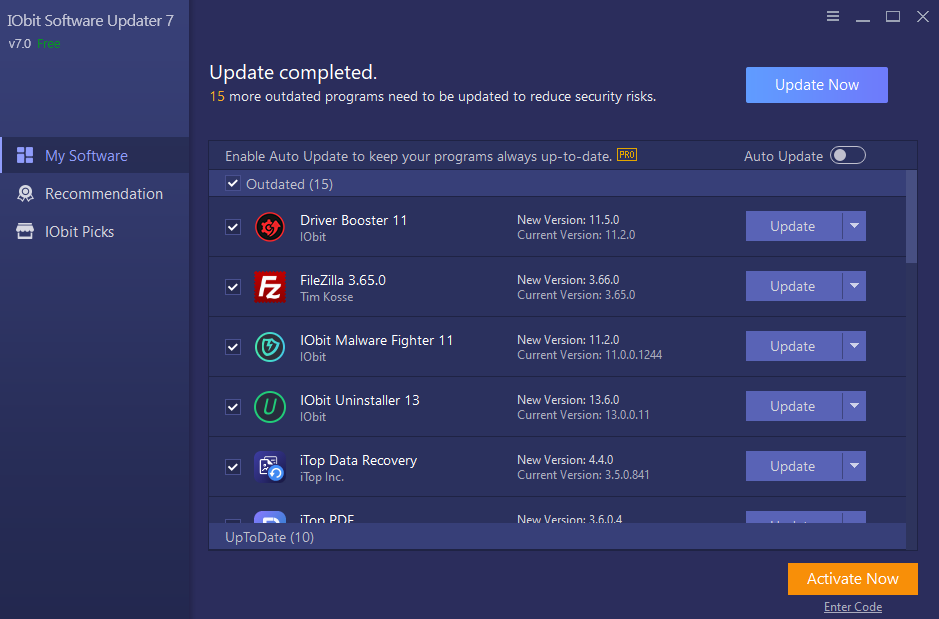Click the Activate Now button
Viewport: 939px width, 619px height.
tap(852, 578)
